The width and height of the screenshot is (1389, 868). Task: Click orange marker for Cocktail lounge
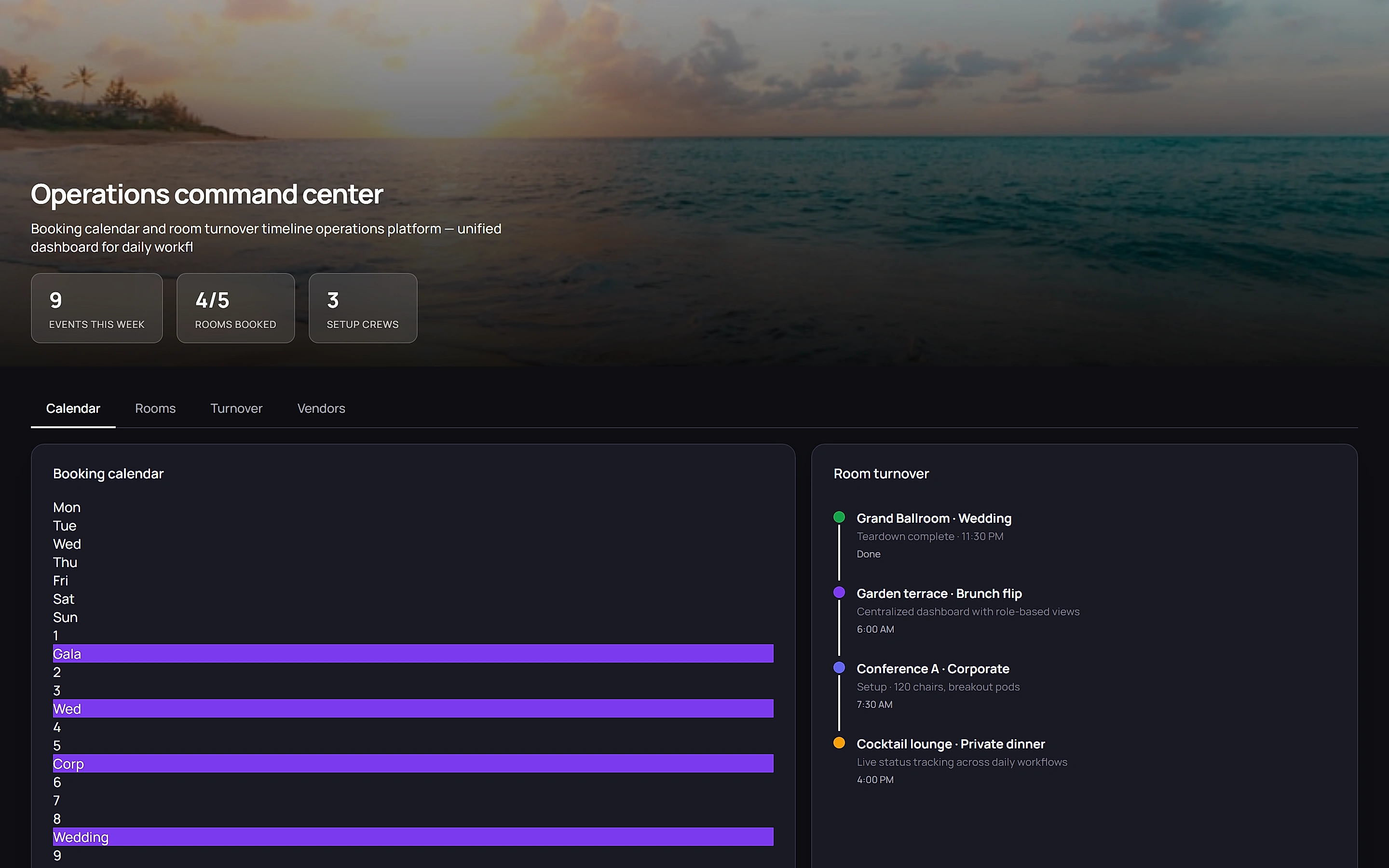pyautogui.click(x=839, y=743)
